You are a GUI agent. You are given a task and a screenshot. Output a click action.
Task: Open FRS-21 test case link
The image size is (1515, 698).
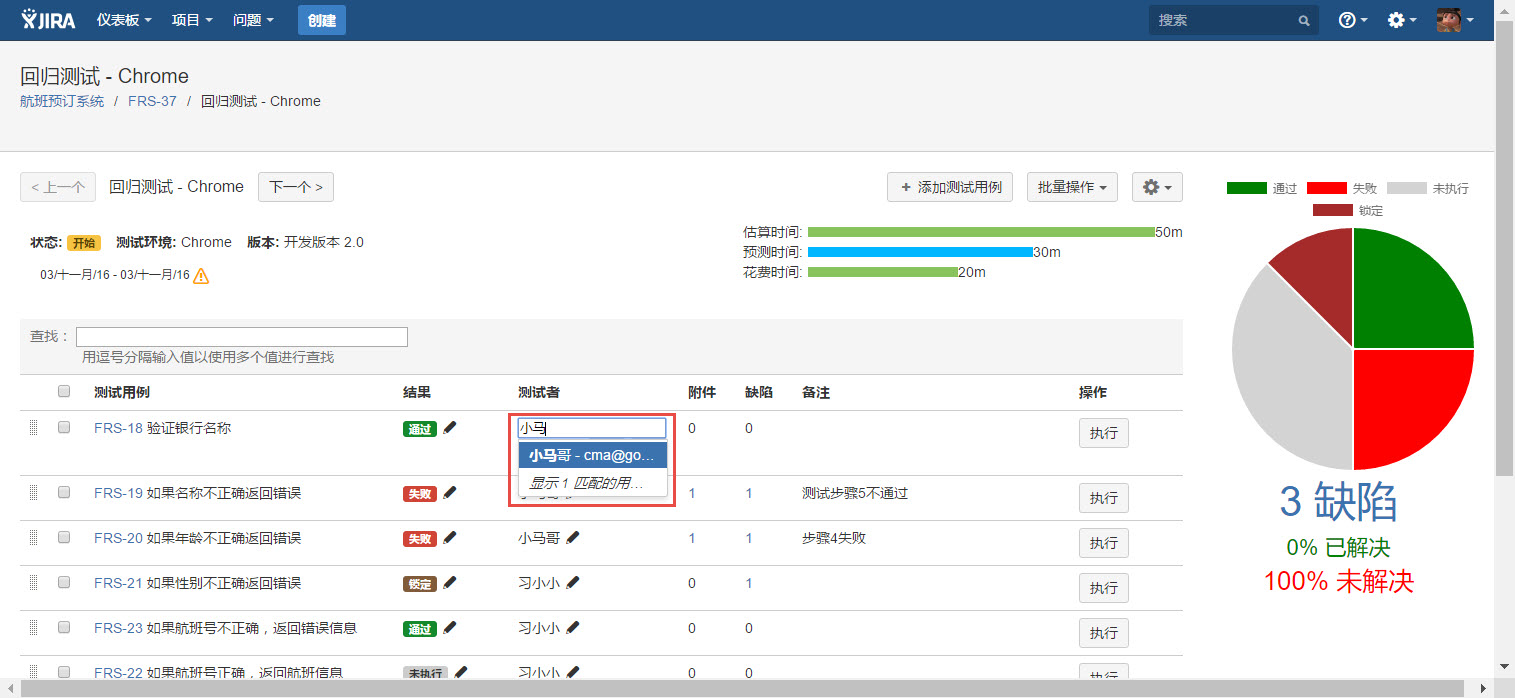coord(118,583)
